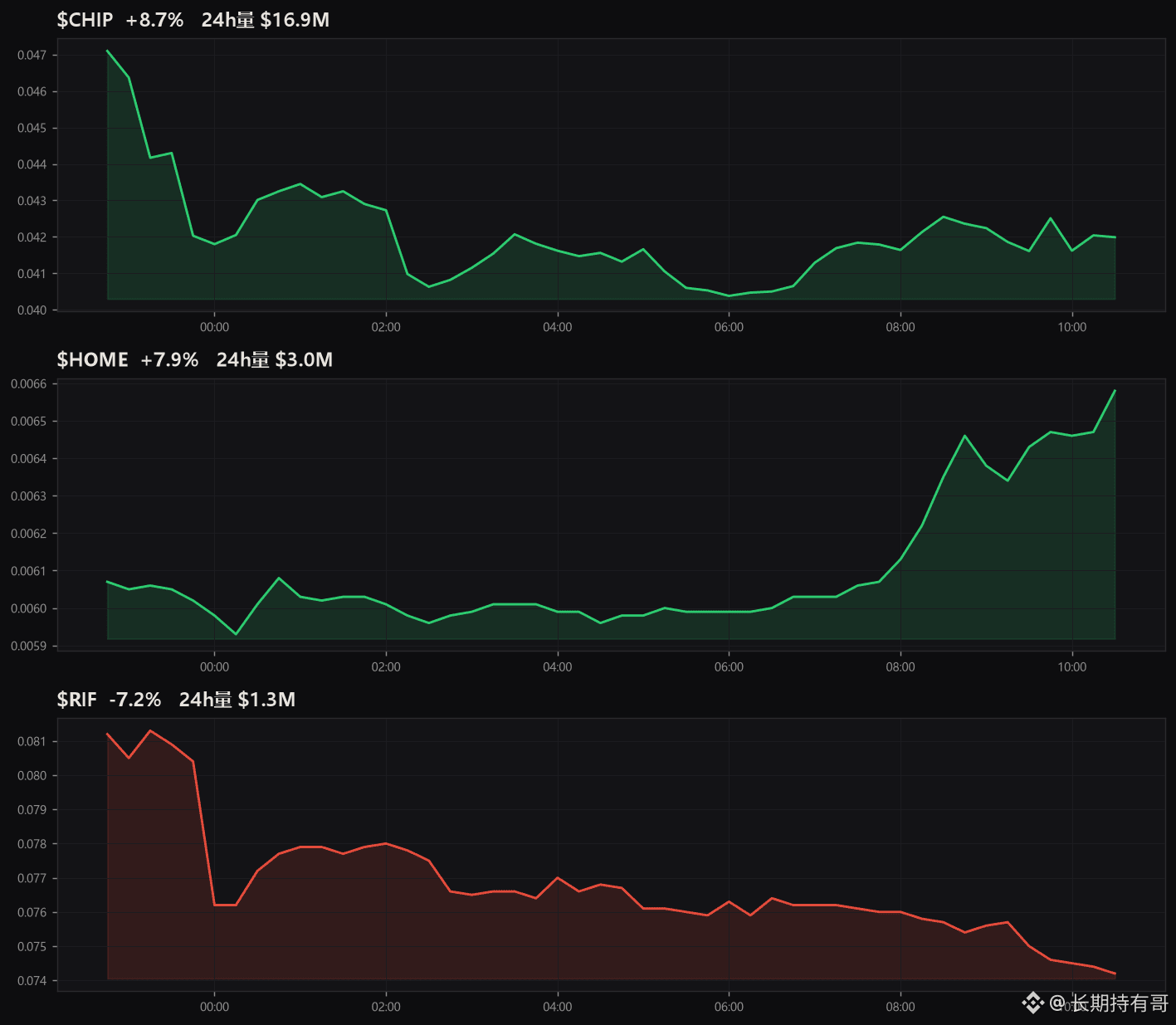Select the 0.076 price axis label
The image size is (1176, 1025).
tap(32, 913)
